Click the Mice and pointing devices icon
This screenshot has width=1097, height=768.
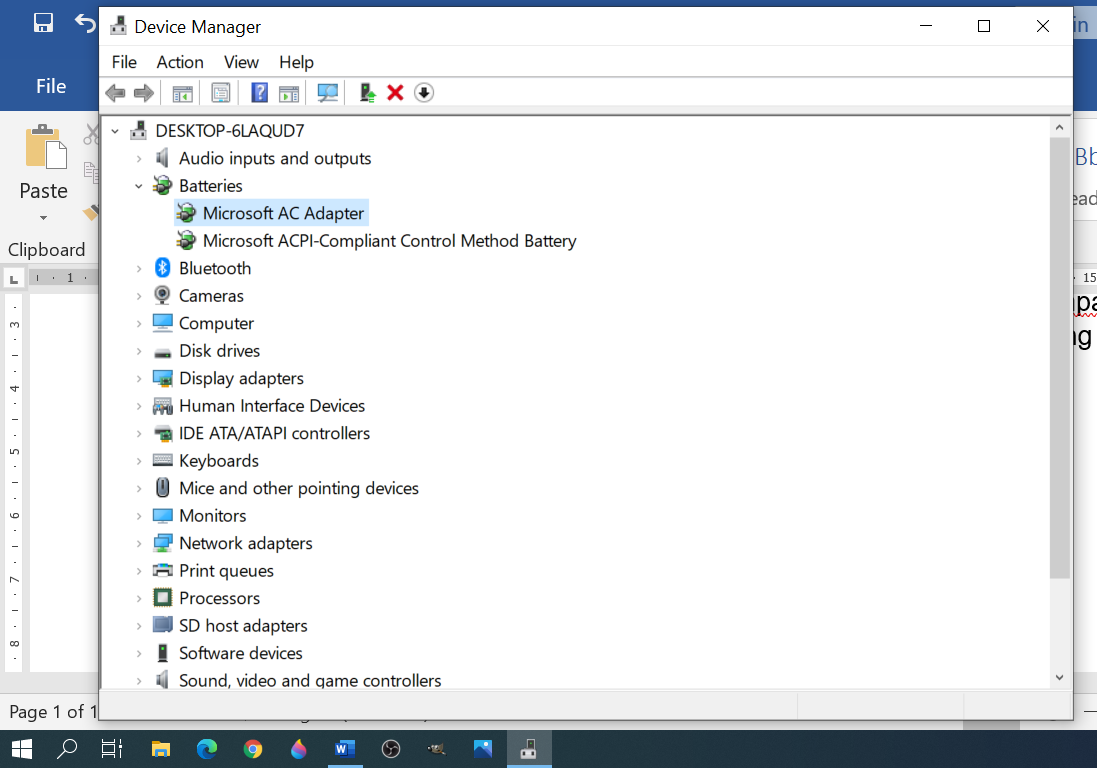point(162,488)
